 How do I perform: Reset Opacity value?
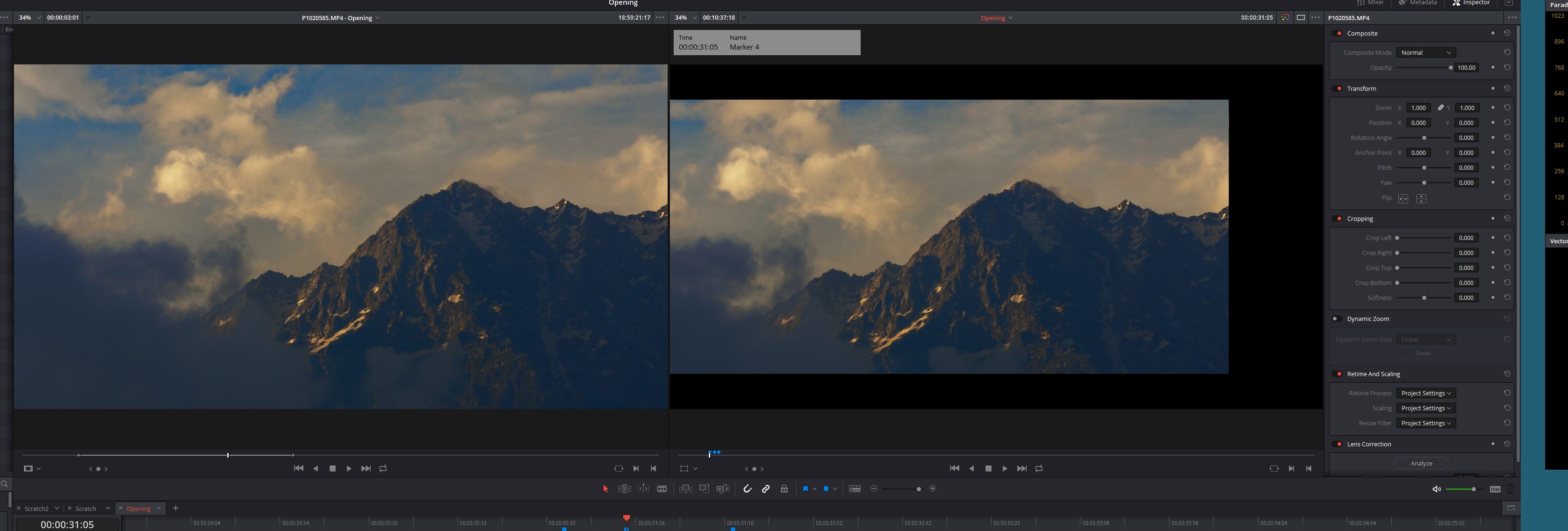point(1507,67)
